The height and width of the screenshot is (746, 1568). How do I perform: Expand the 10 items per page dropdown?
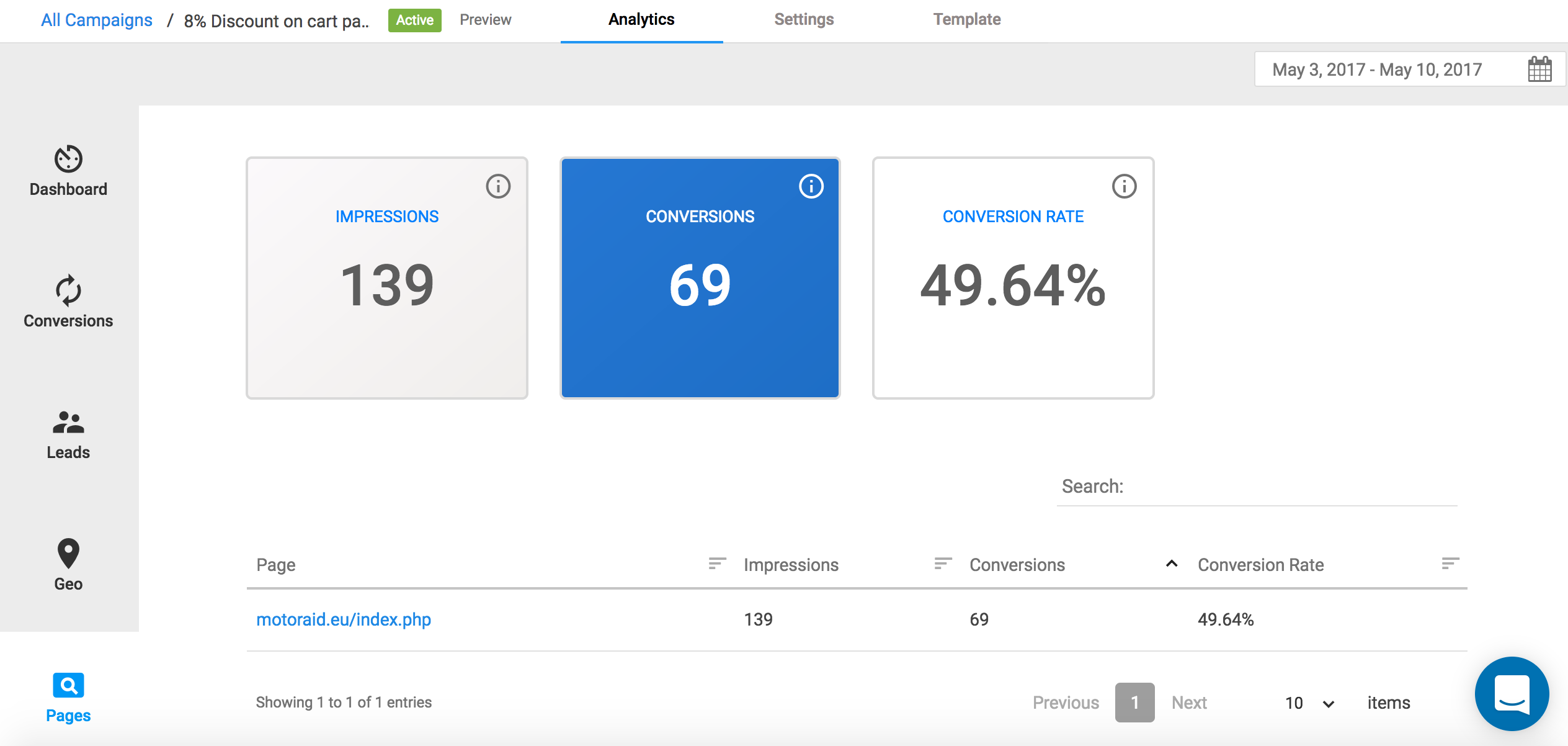[x=1309, y=703]
